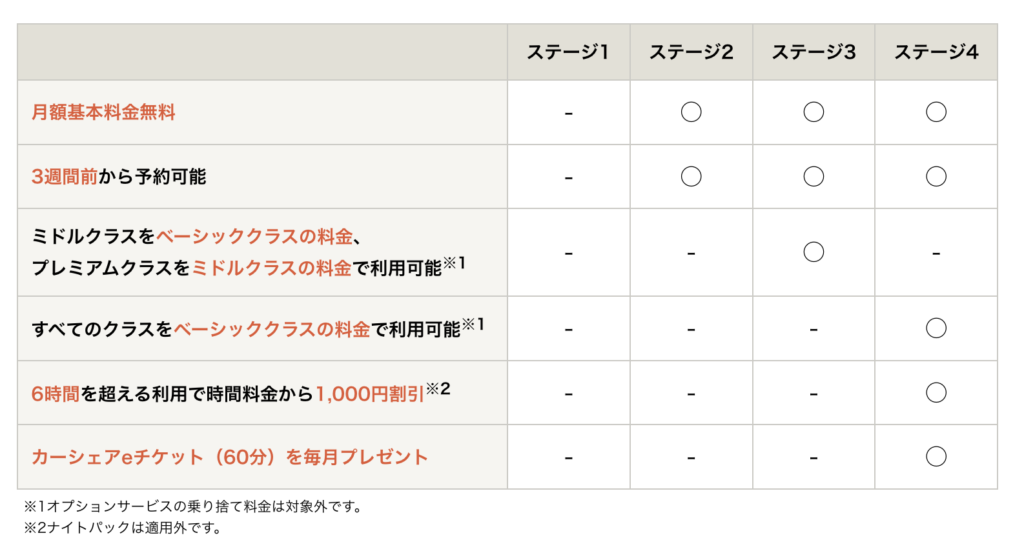Screen dimensions: 1024x560
Task: Click the circle for 月額基本料金無料 under ステージ2
Action: click(x=691, y=112)
